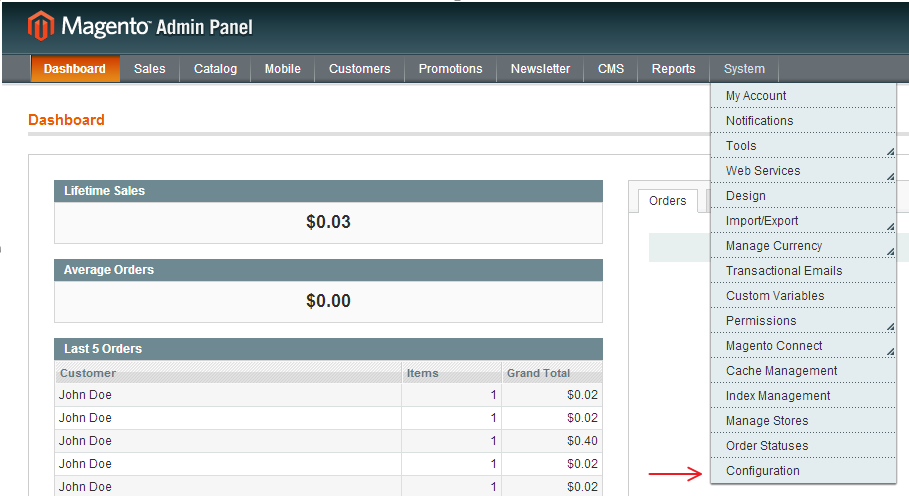Select My Account from System menu
The width and height of the screenshot is (909, 496).
tap(803, 96)
